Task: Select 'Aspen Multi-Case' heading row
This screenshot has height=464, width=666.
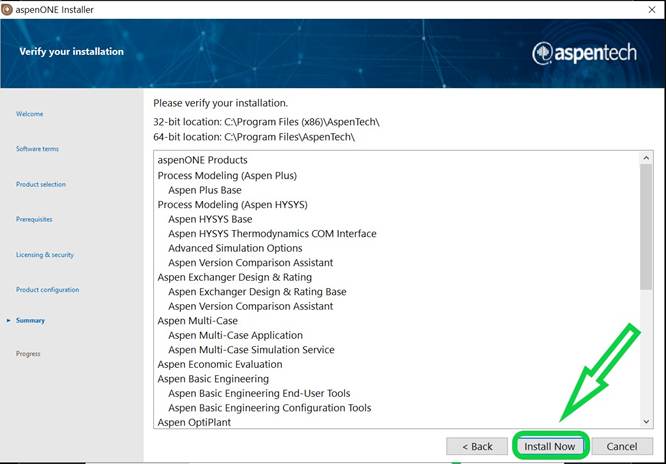Action: [198, 321]
